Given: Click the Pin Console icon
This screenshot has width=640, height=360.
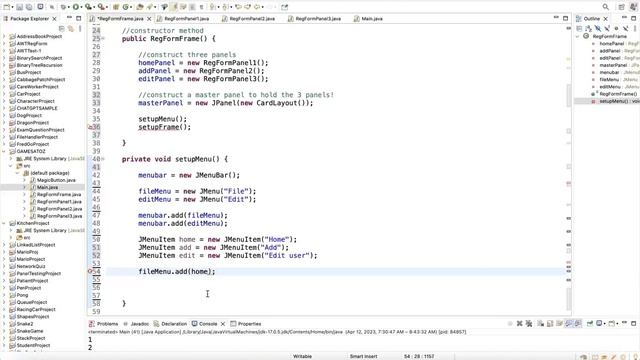Looking at the screenshot, I should pos(590,324).
